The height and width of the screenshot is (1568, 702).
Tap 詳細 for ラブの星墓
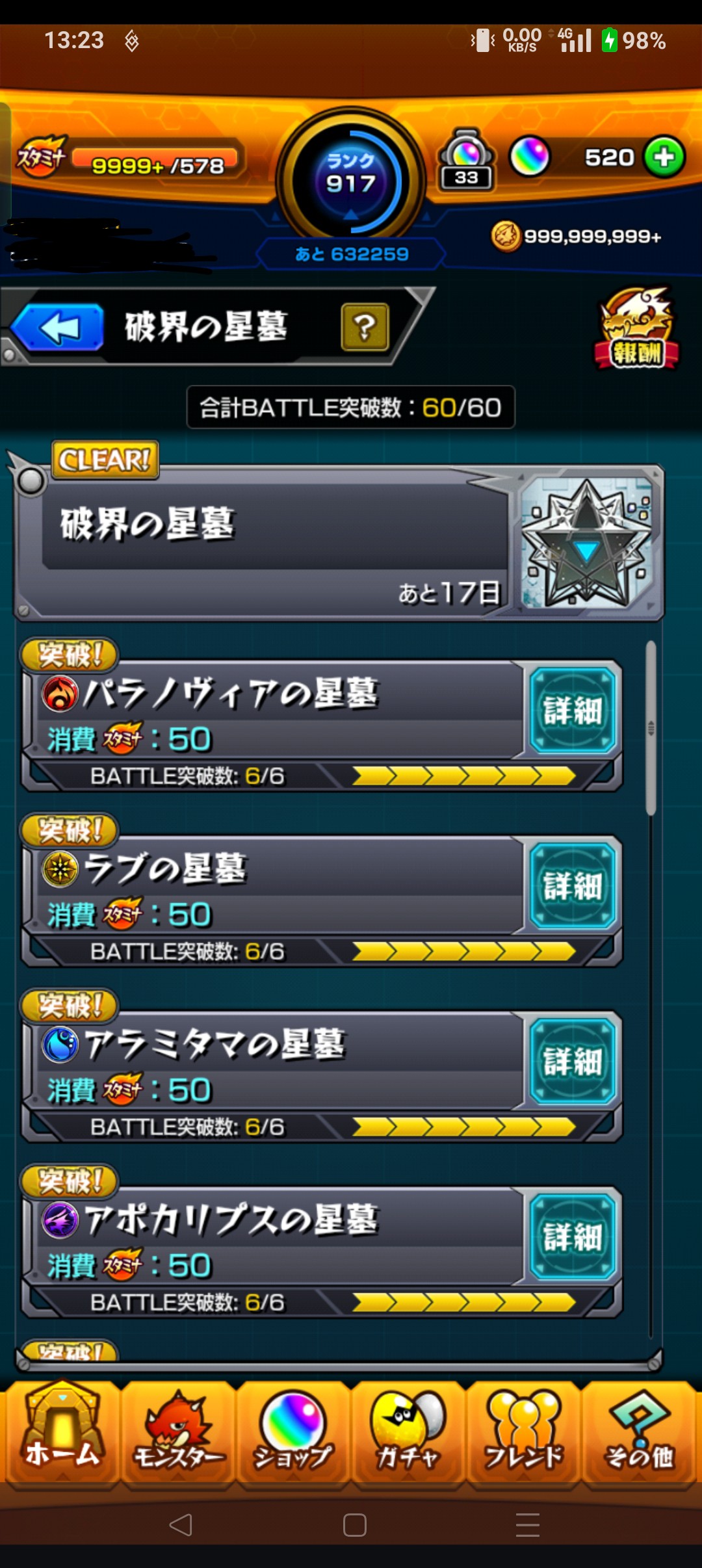point(573,885)
